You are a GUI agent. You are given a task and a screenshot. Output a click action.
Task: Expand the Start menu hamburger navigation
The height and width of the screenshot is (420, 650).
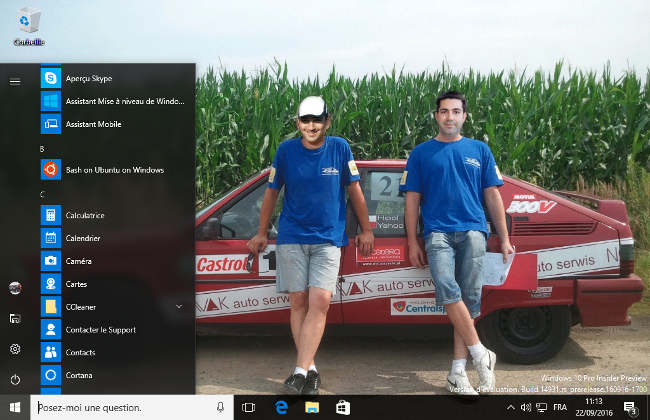pyautogui.click(x=14, y=81)
